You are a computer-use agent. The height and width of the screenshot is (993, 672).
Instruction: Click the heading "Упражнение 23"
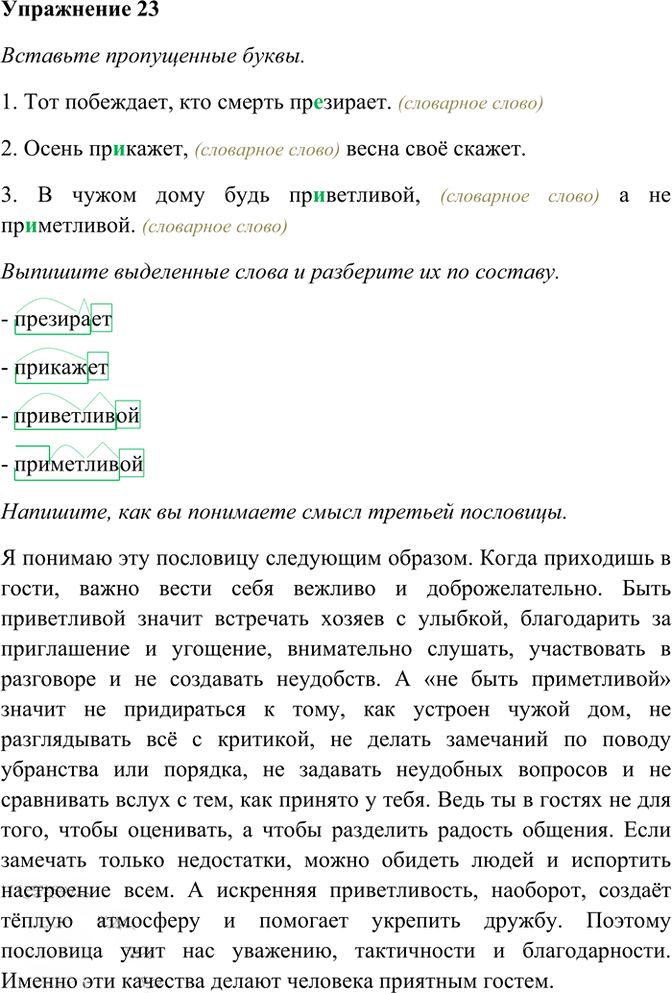tap(80, 11)
